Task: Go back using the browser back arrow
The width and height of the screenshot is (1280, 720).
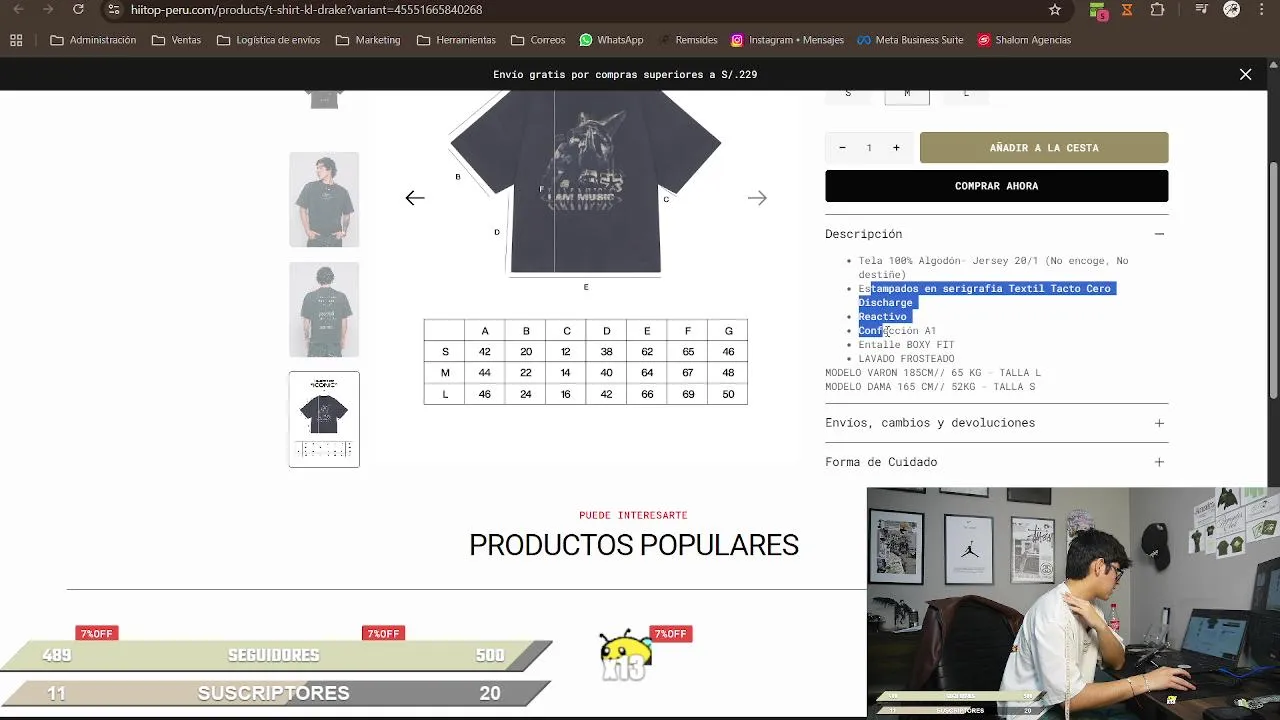Action: click(x=18, y=10)
